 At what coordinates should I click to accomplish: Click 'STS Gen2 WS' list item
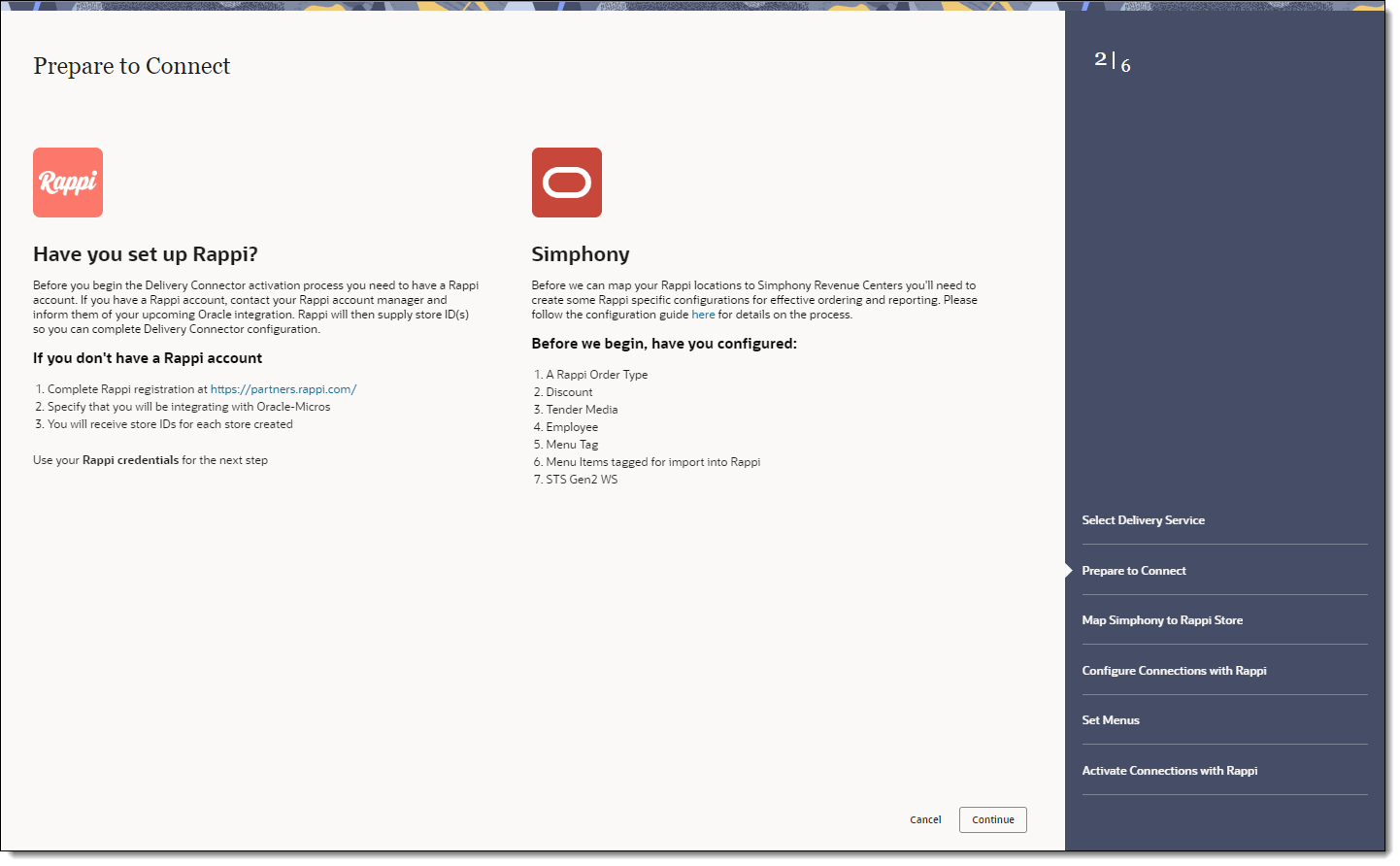point(582,480)
